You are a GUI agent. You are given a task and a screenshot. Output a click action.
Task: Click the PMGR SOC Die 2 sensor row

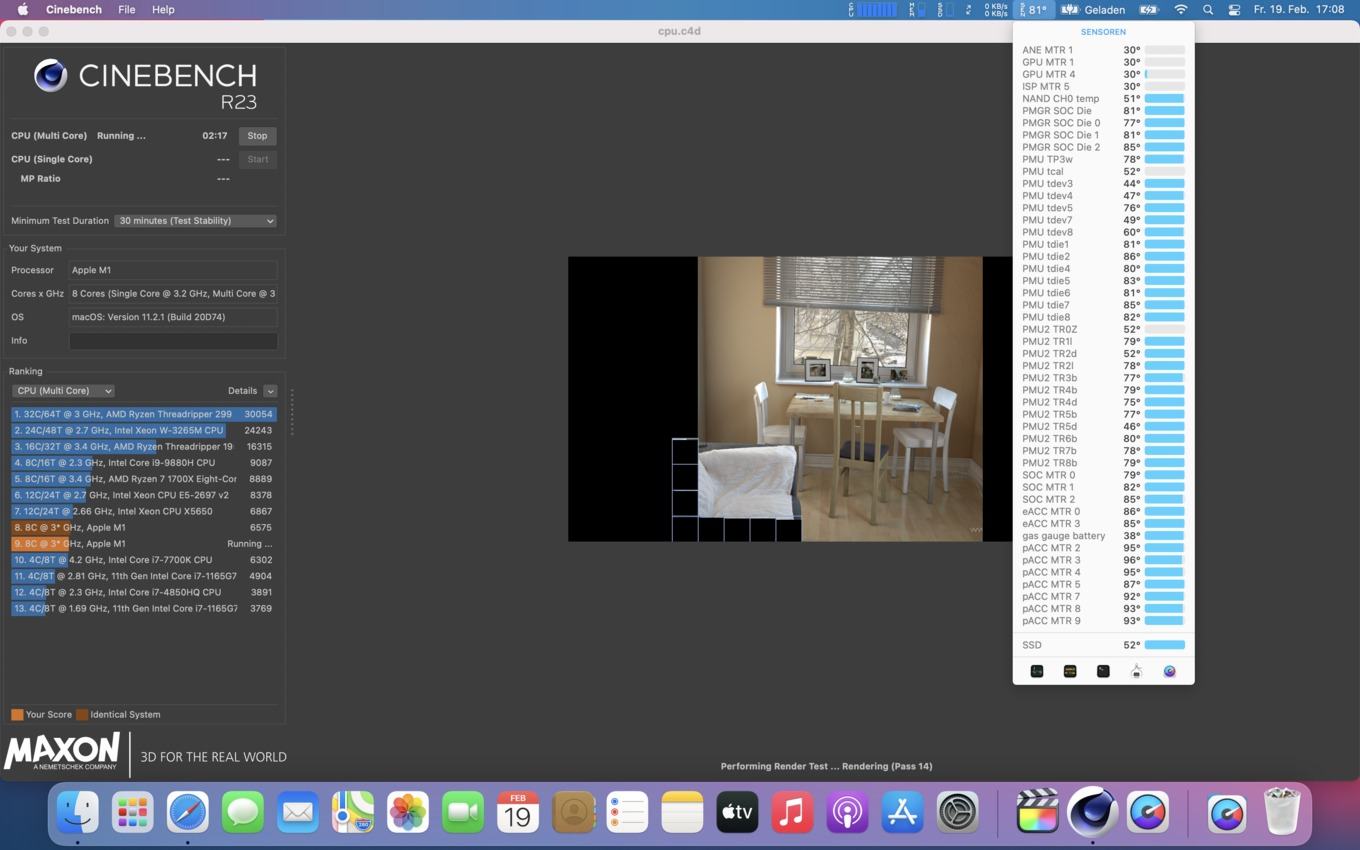[x=1103, y=147]
